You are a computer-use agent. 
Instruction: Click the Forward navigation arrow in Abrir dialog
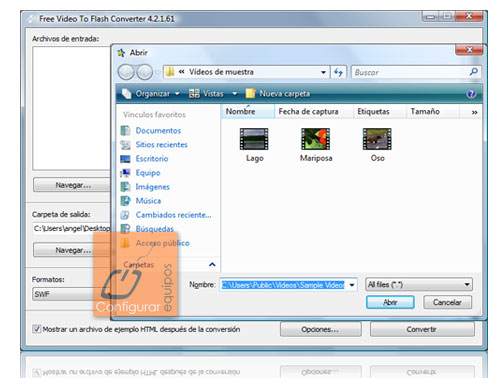(x=145, y=72)
